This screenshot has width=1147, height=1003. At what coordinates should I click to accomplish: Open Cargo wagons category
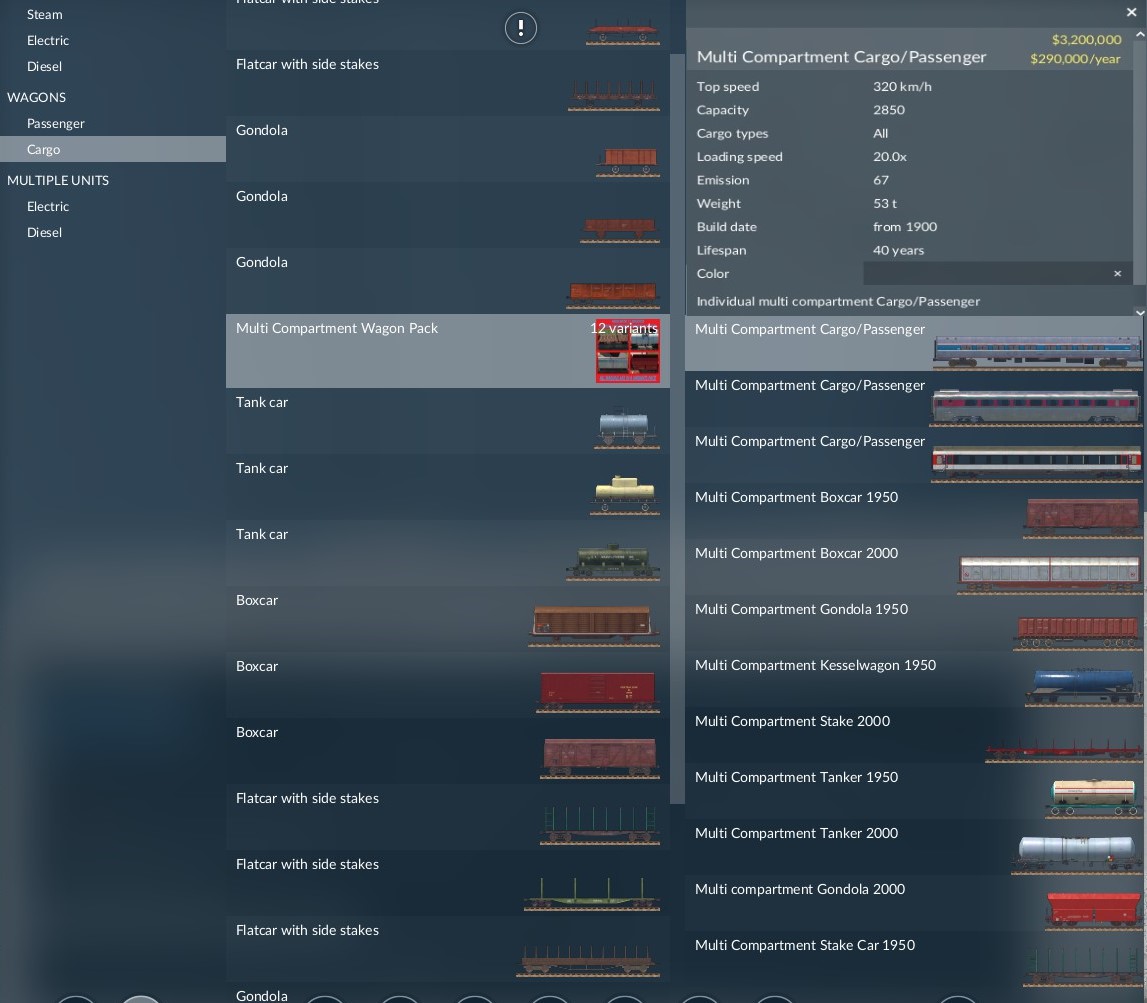113,149
